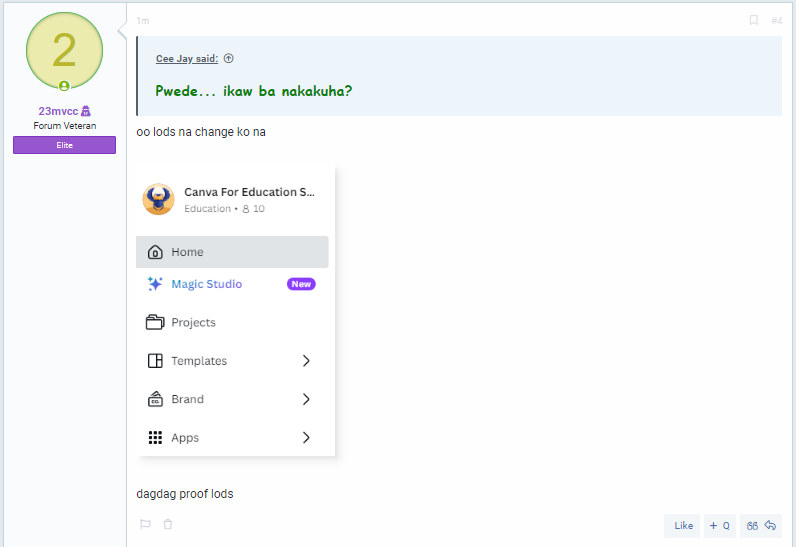This screenshot has height=547, width=796.
Task: Click the Canva For Education team name
Action: pyautogui.click(x=249, y=192)
